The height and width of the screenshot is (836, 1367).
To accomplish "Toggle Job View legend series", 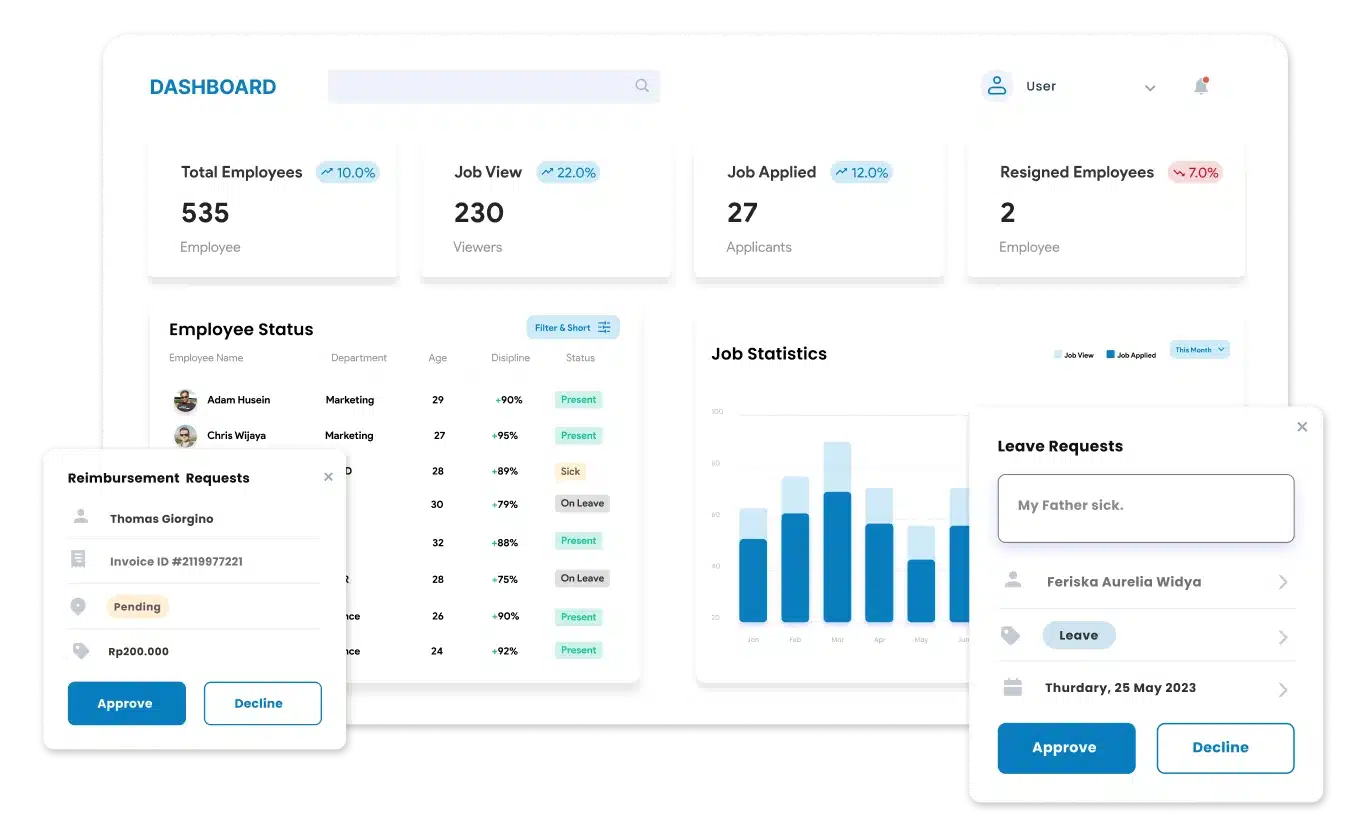I will click(1074, 355).
